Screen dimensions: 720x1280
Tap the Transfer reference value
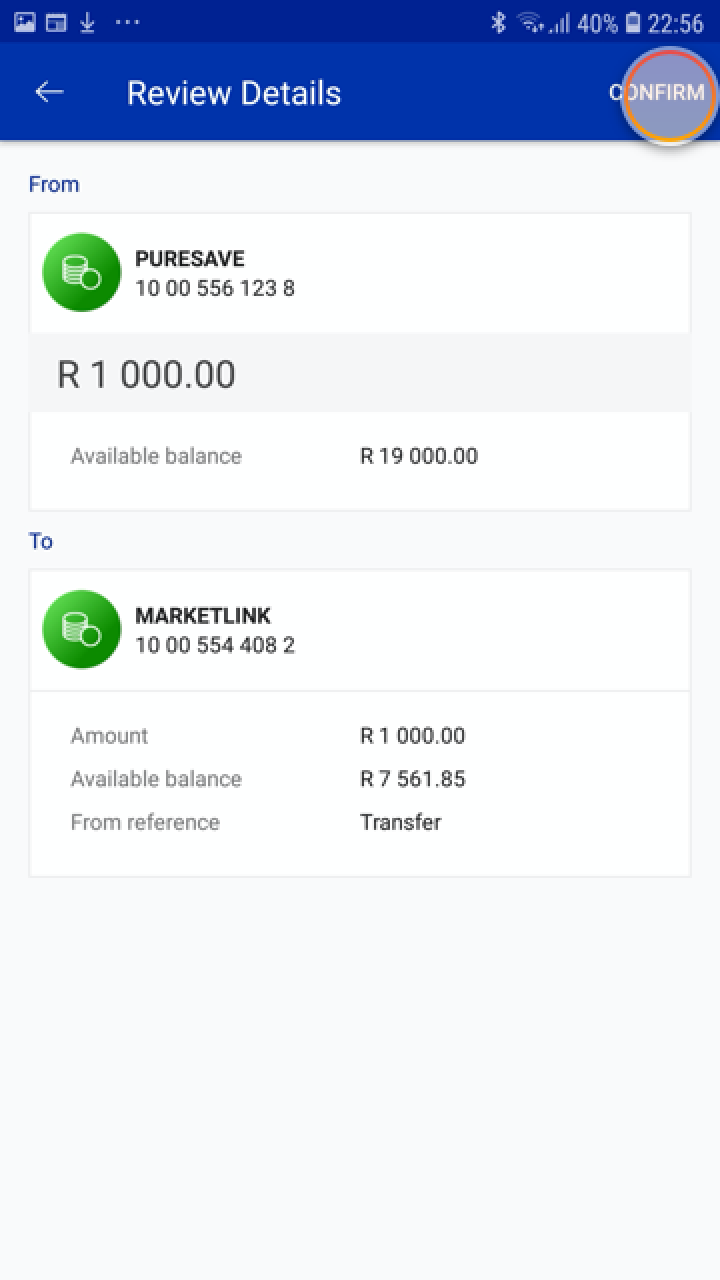400,822
